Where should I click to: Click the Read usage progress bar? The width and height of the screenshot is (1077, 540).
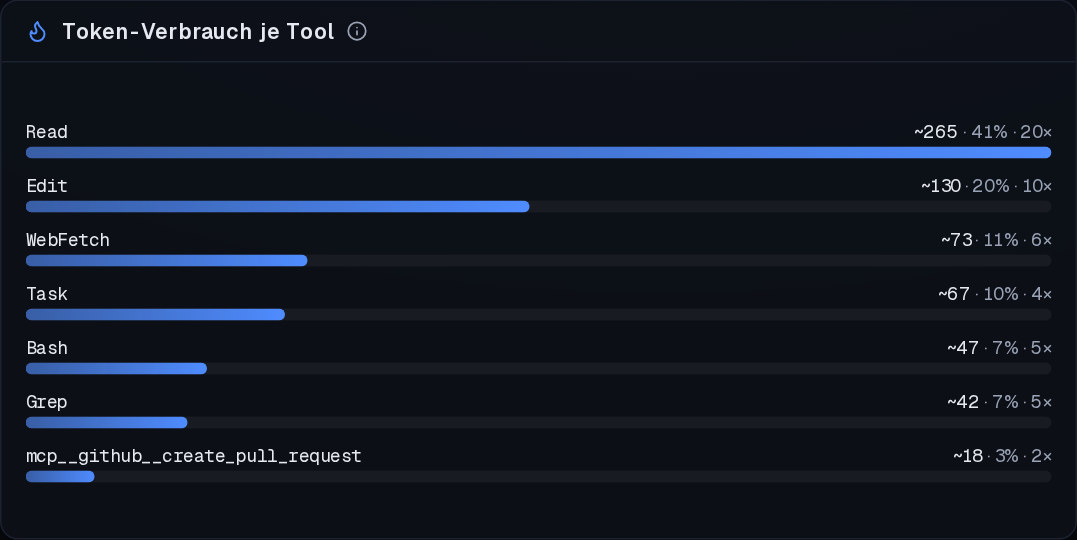pos(538,153)
